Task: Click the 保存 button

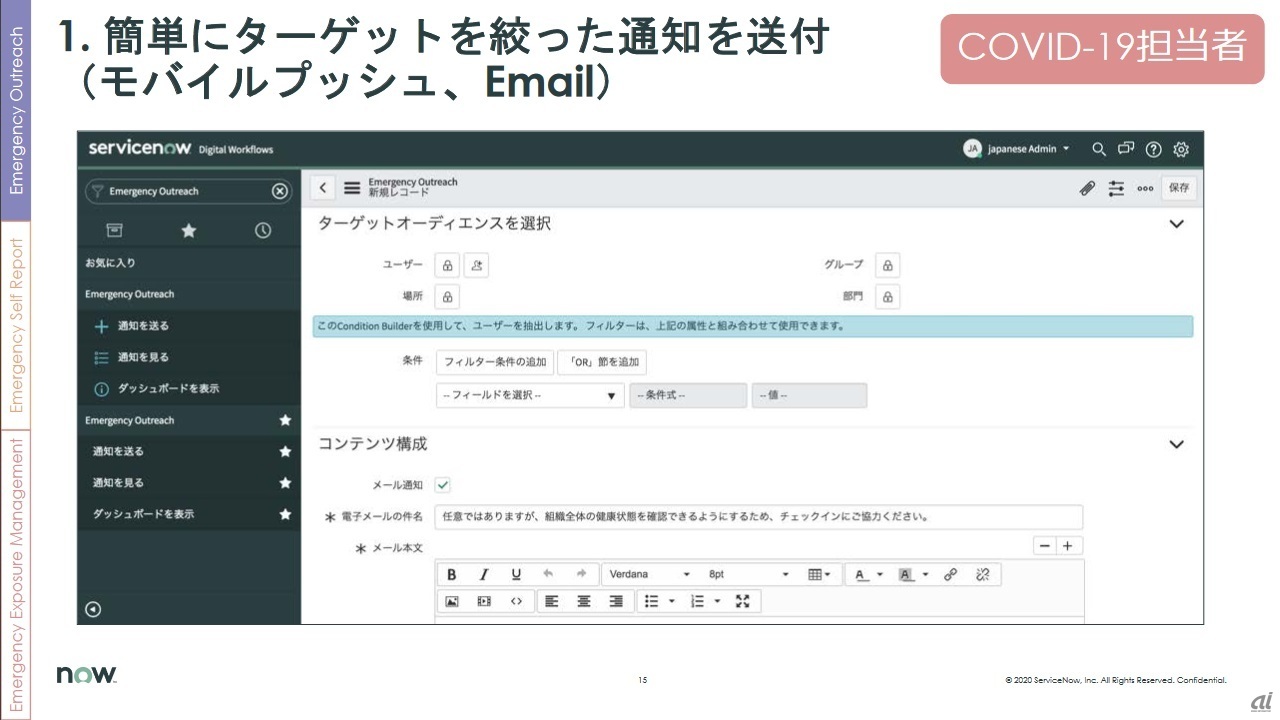Action: coord(1179,188)
